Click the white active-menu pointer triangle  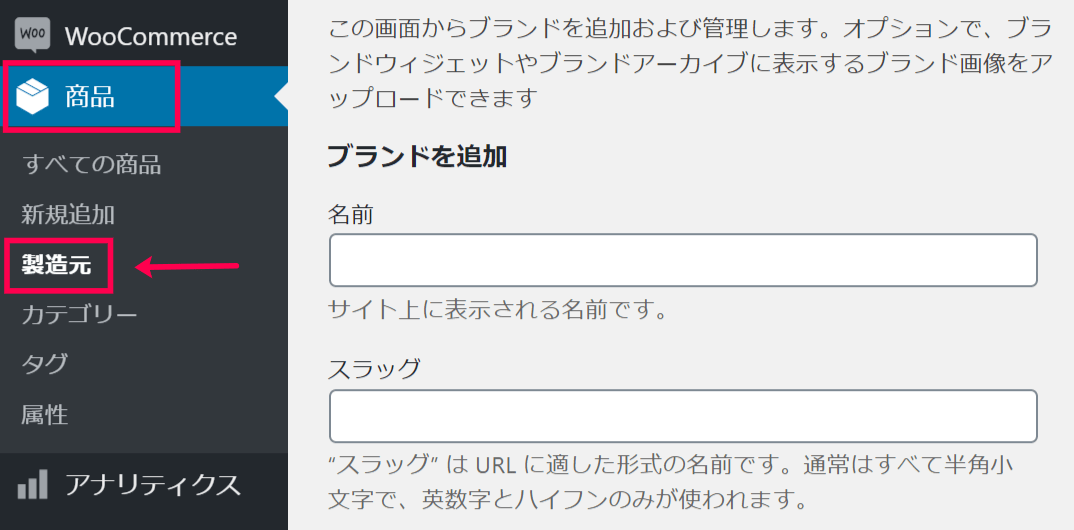281,97
